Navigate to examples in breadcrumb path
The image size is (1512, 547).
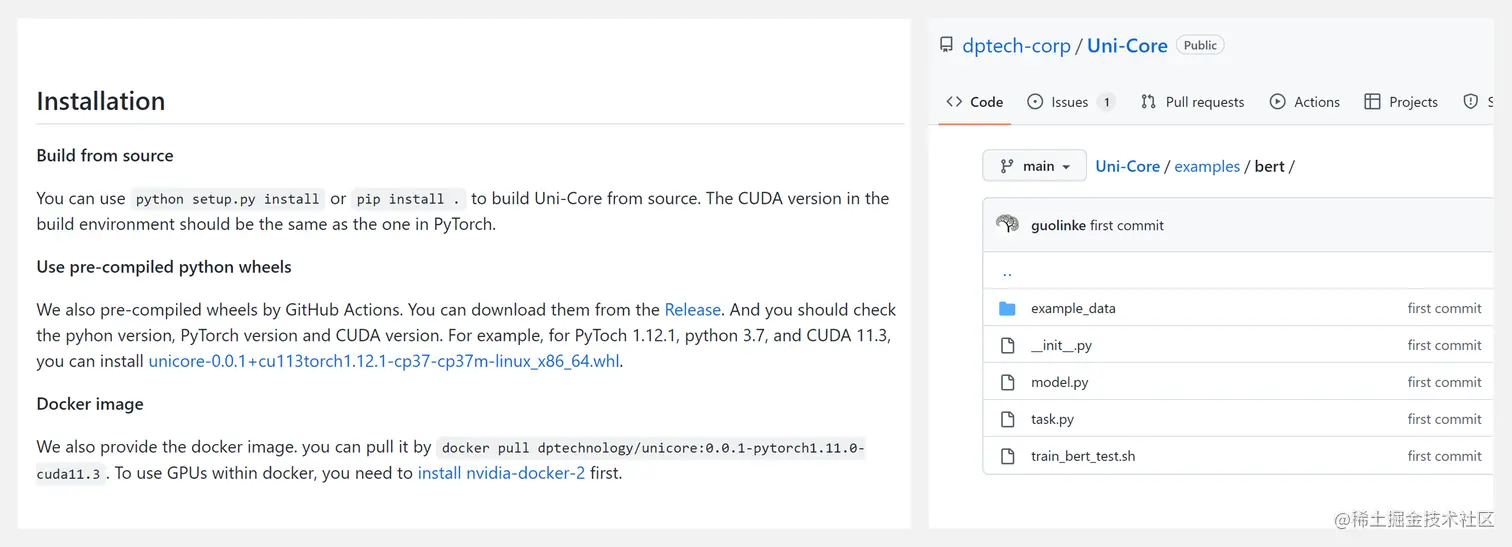point(1206,166)
